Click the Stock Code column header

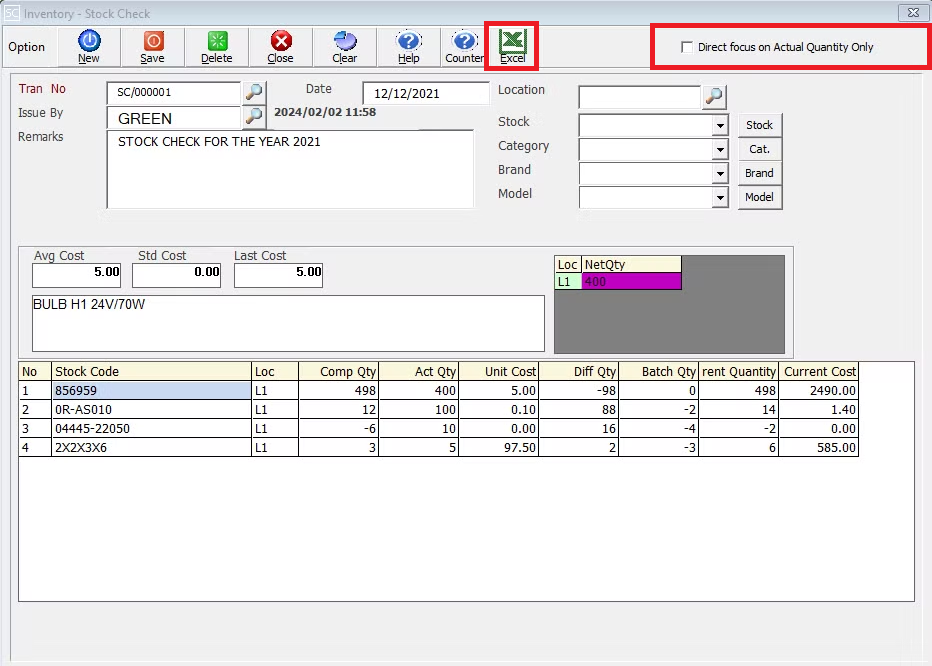click(152, 372)
